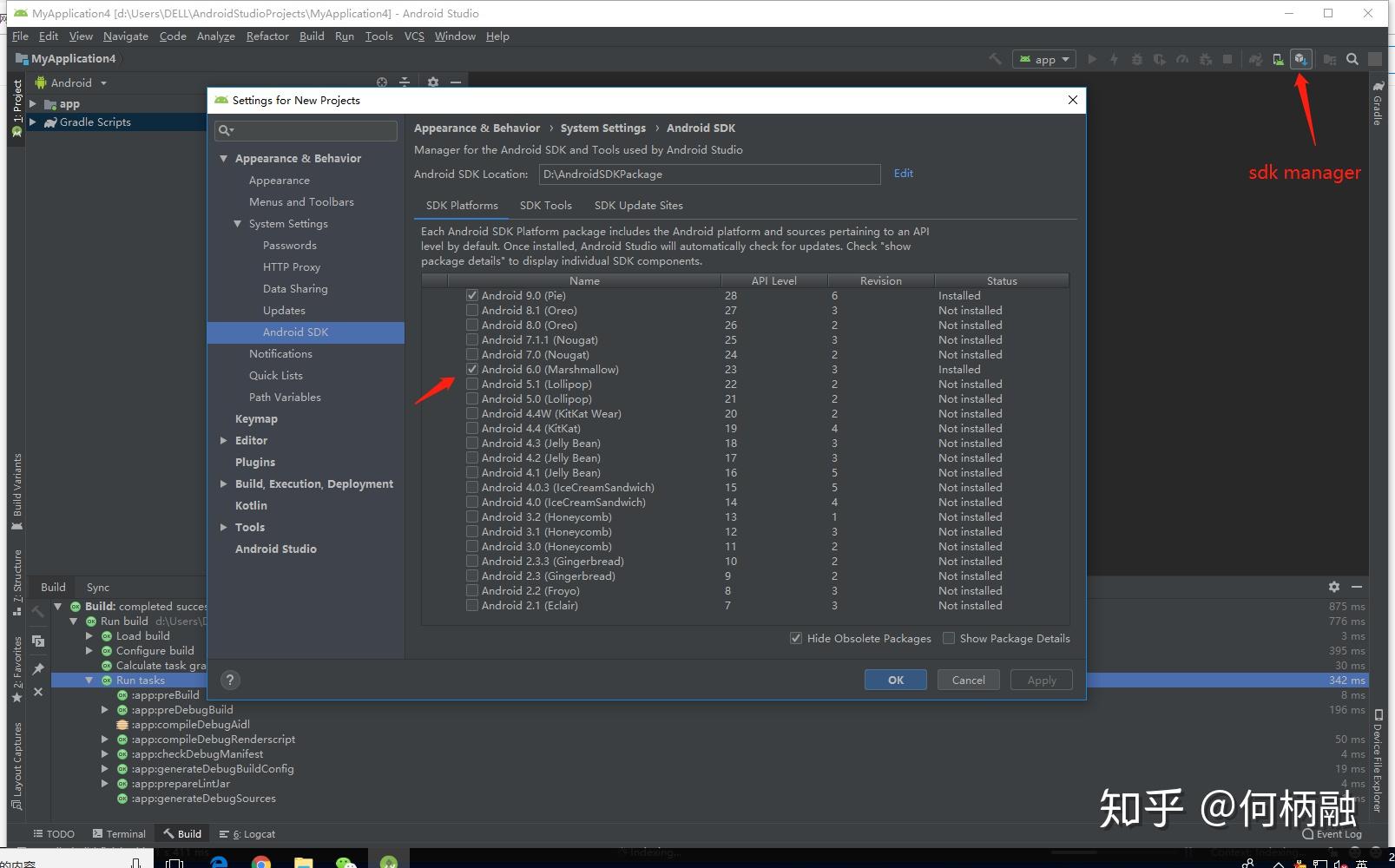The width and height of the screenshot is (1395, 868).
Task: Expand the app module in Project tree
Action: [33, 103]
